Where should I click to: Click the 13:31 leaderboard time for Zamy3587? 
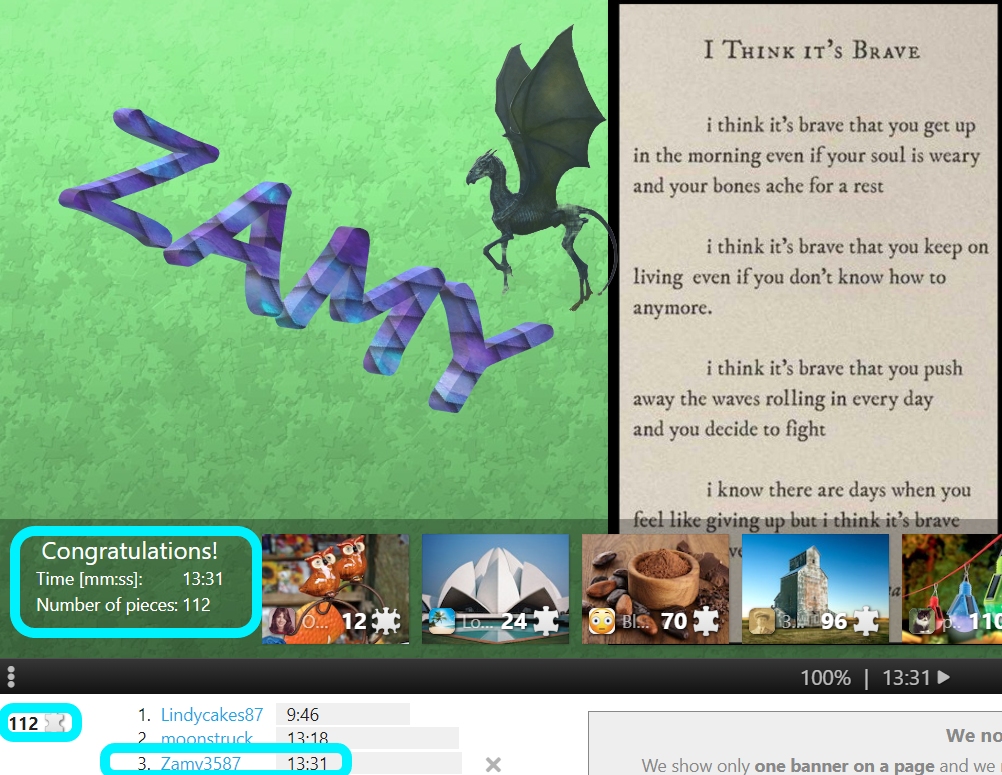pos(307,763)
